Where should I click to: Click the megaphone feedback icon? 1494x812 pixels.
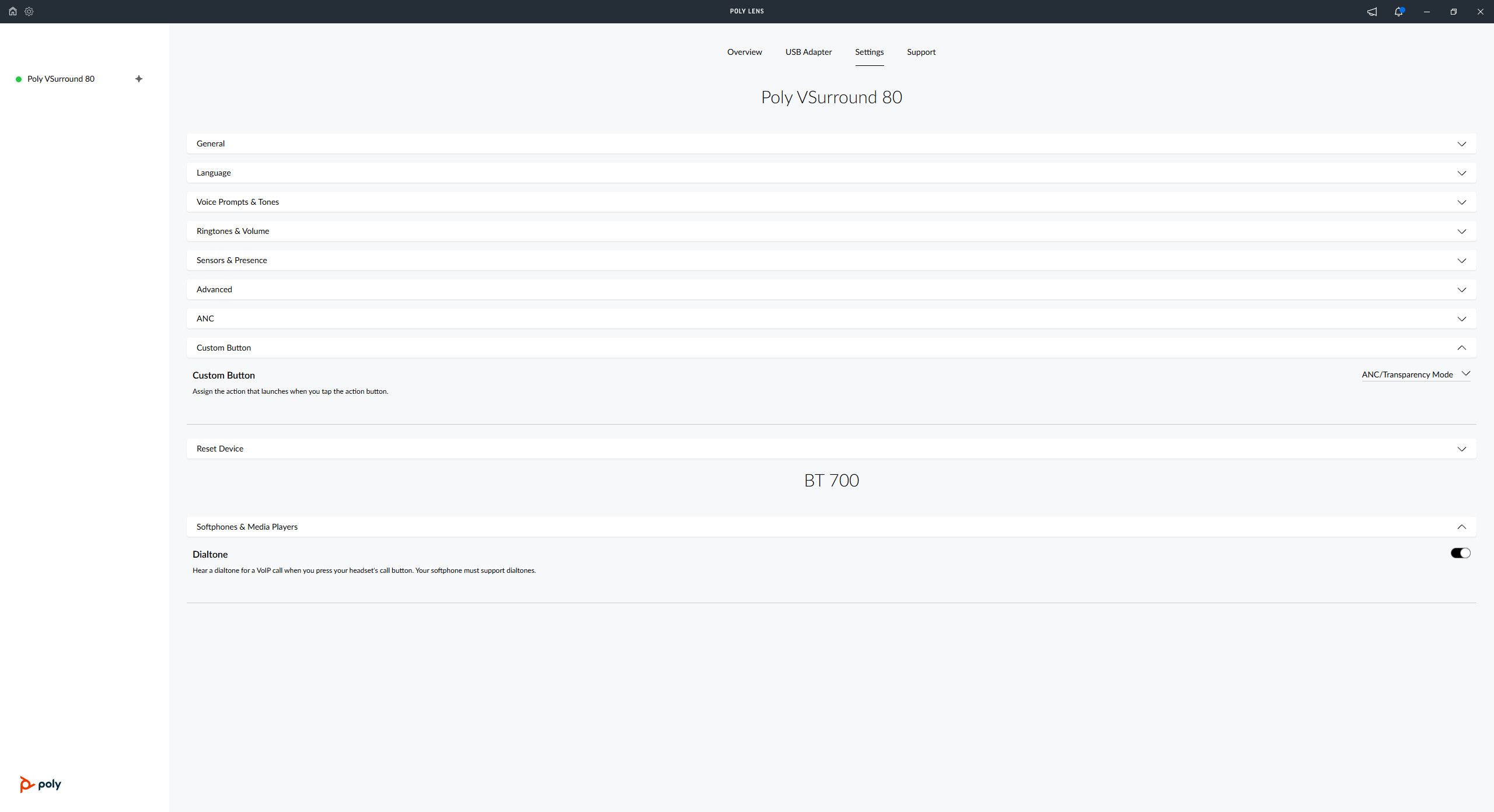click(1372, 12)
